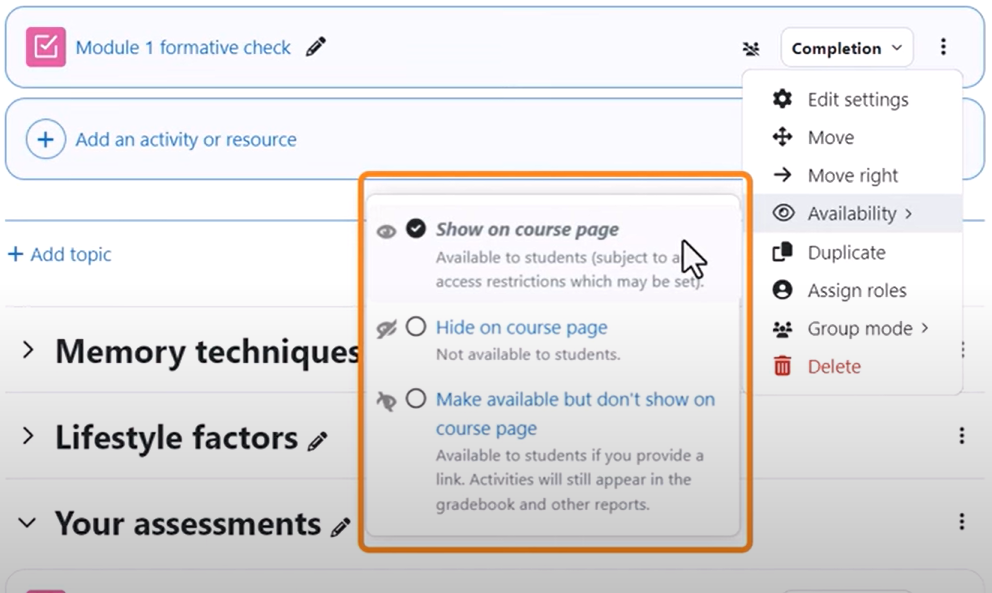This screenshot has height=593, width=992.
Task: Select the Hide on course page radio button
Action: [x=416, y=327]
